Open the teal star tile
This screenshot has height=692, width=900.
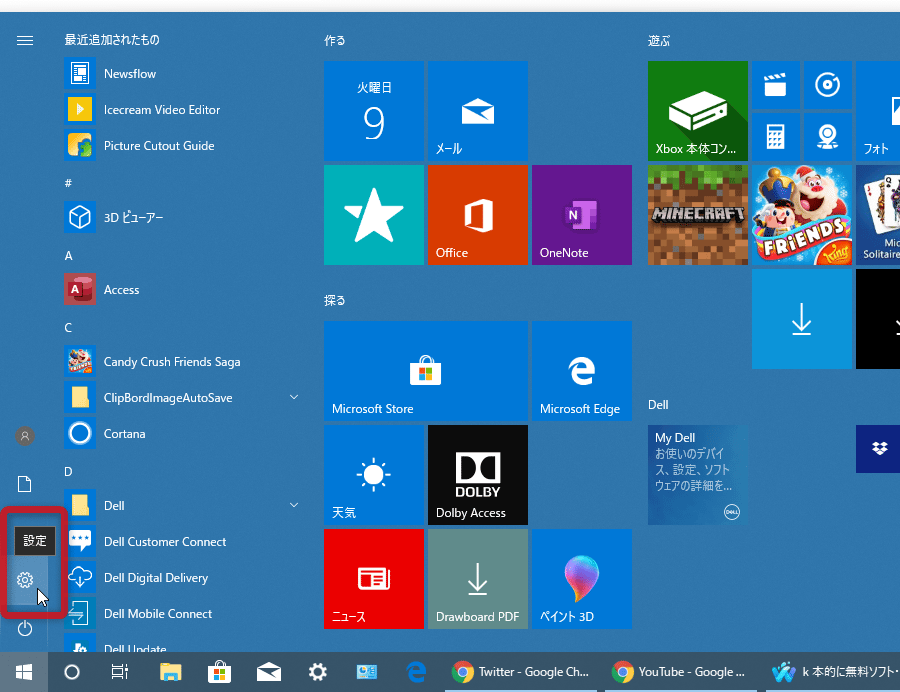click(x=374, y=215)
